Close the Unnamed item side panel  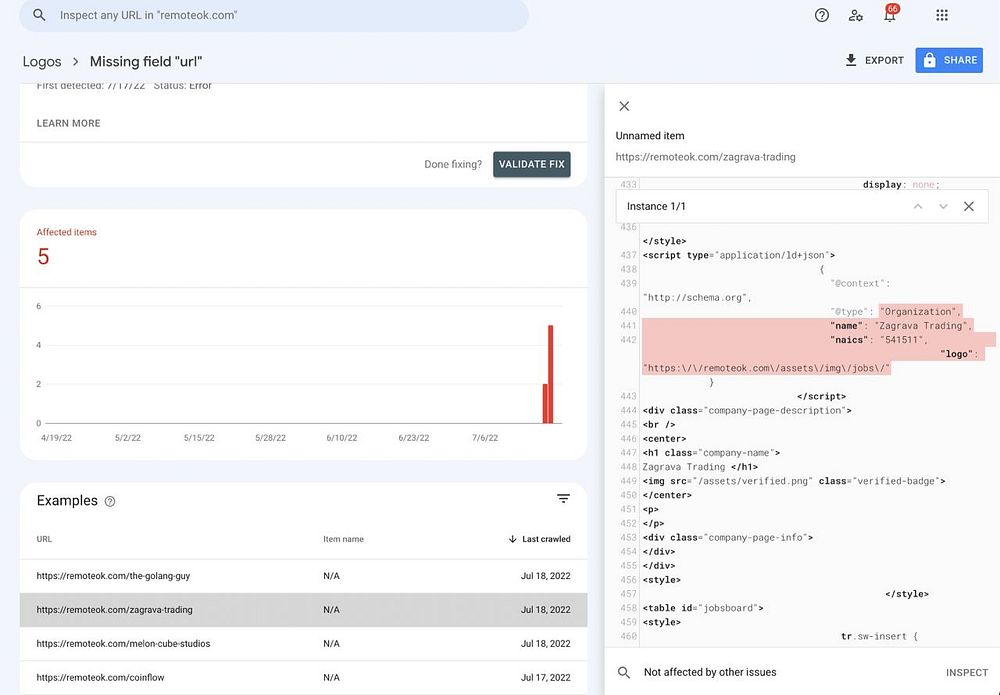pos(624,106)
